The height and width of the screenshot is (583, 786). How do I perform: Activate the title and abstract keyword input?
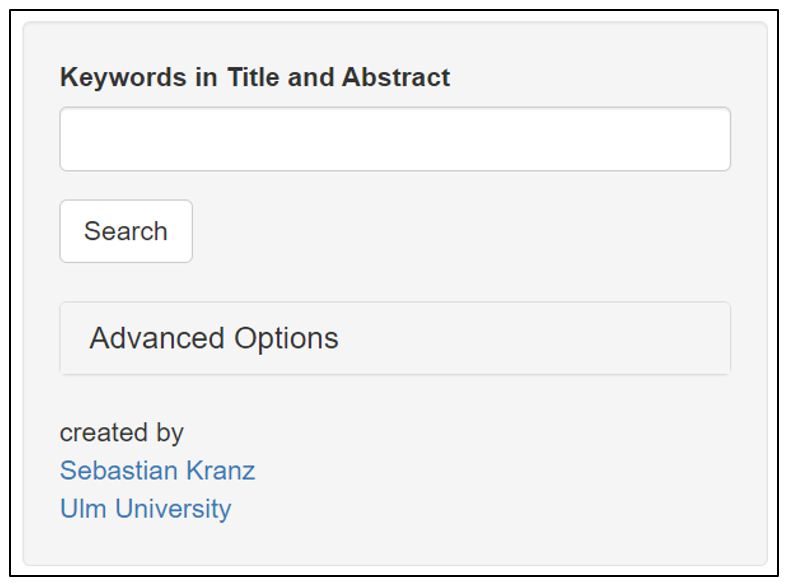(395, 139)
